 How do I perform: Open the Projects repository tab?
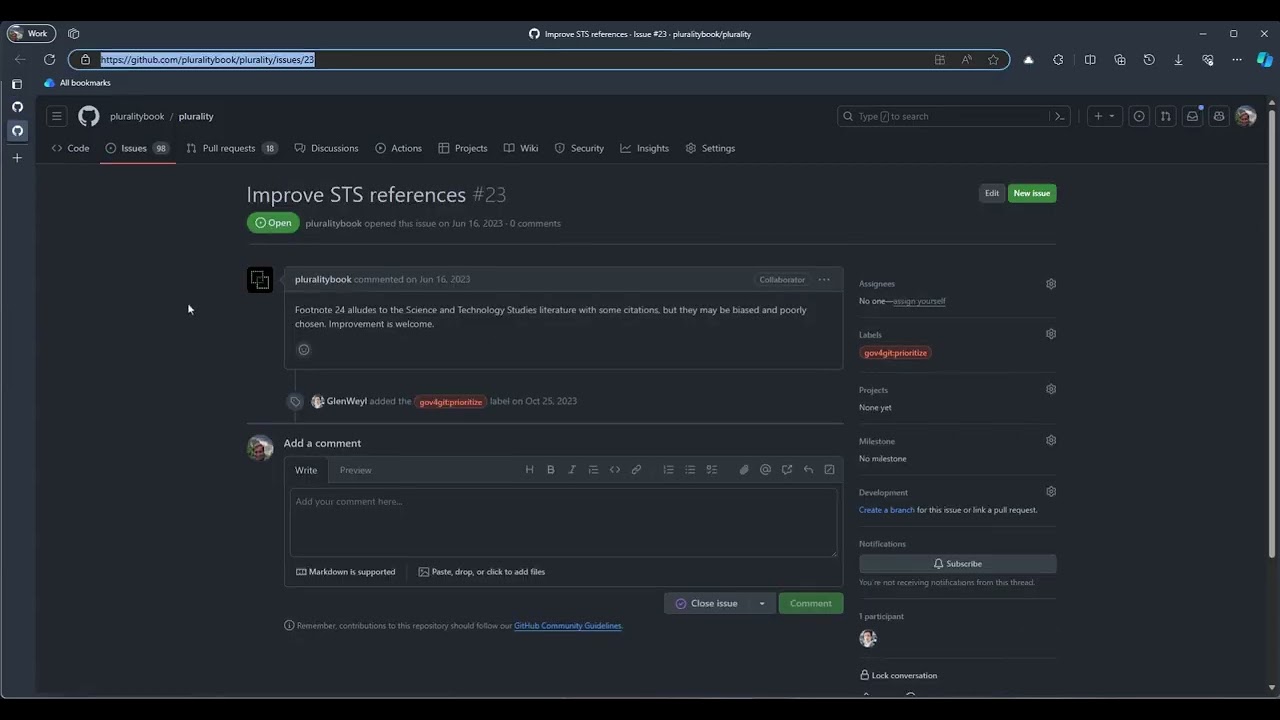coord(462,148)
